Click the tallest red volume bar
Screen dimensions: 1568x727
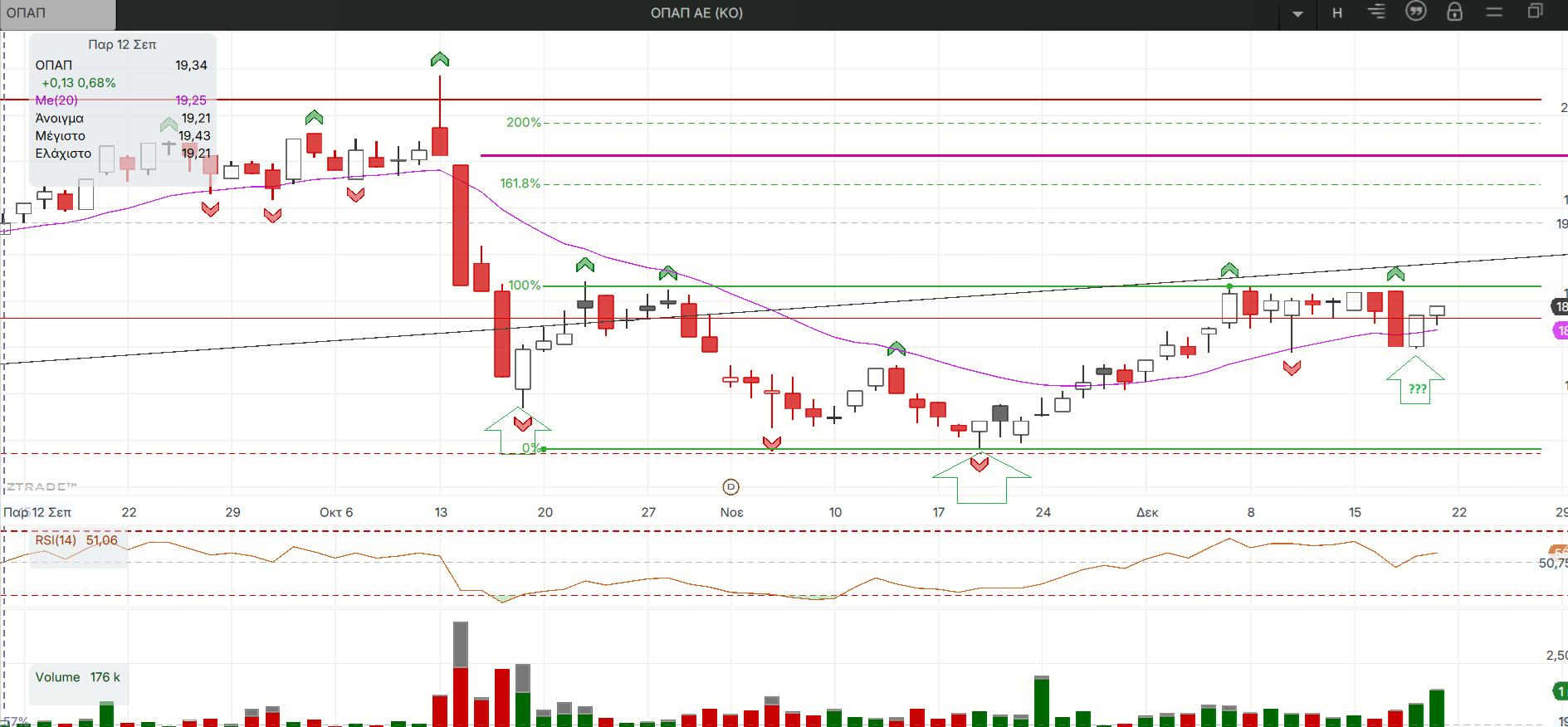pyautogui.click(x=461, y=695)
